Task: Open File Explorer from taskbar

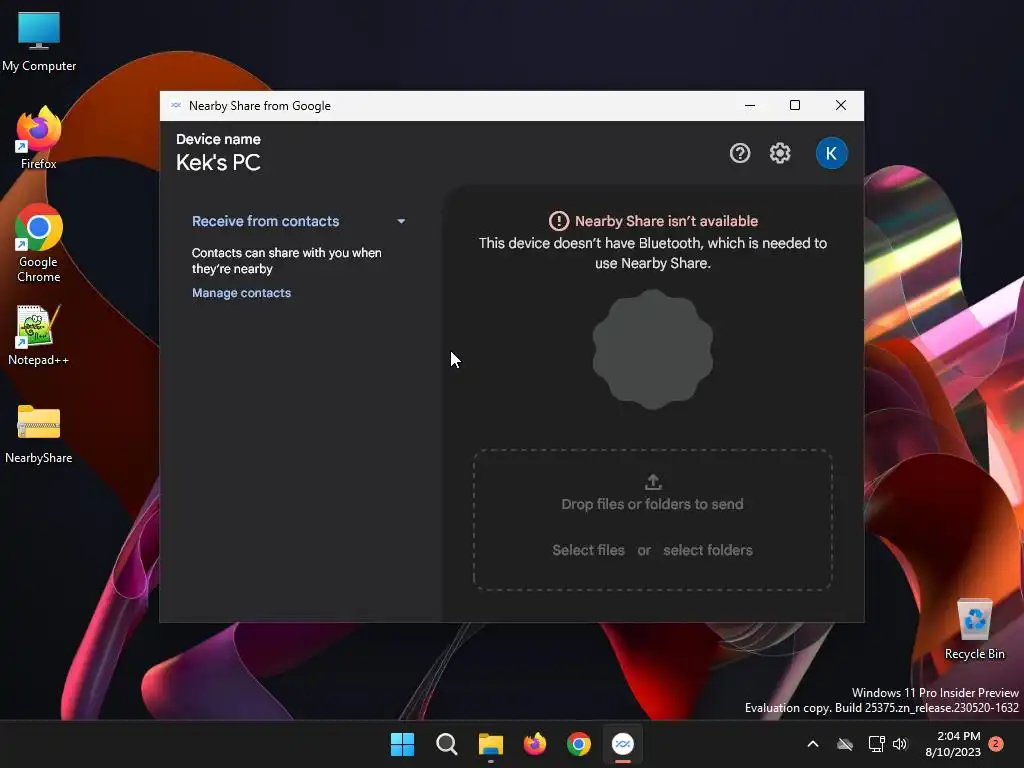Action: 490,744
